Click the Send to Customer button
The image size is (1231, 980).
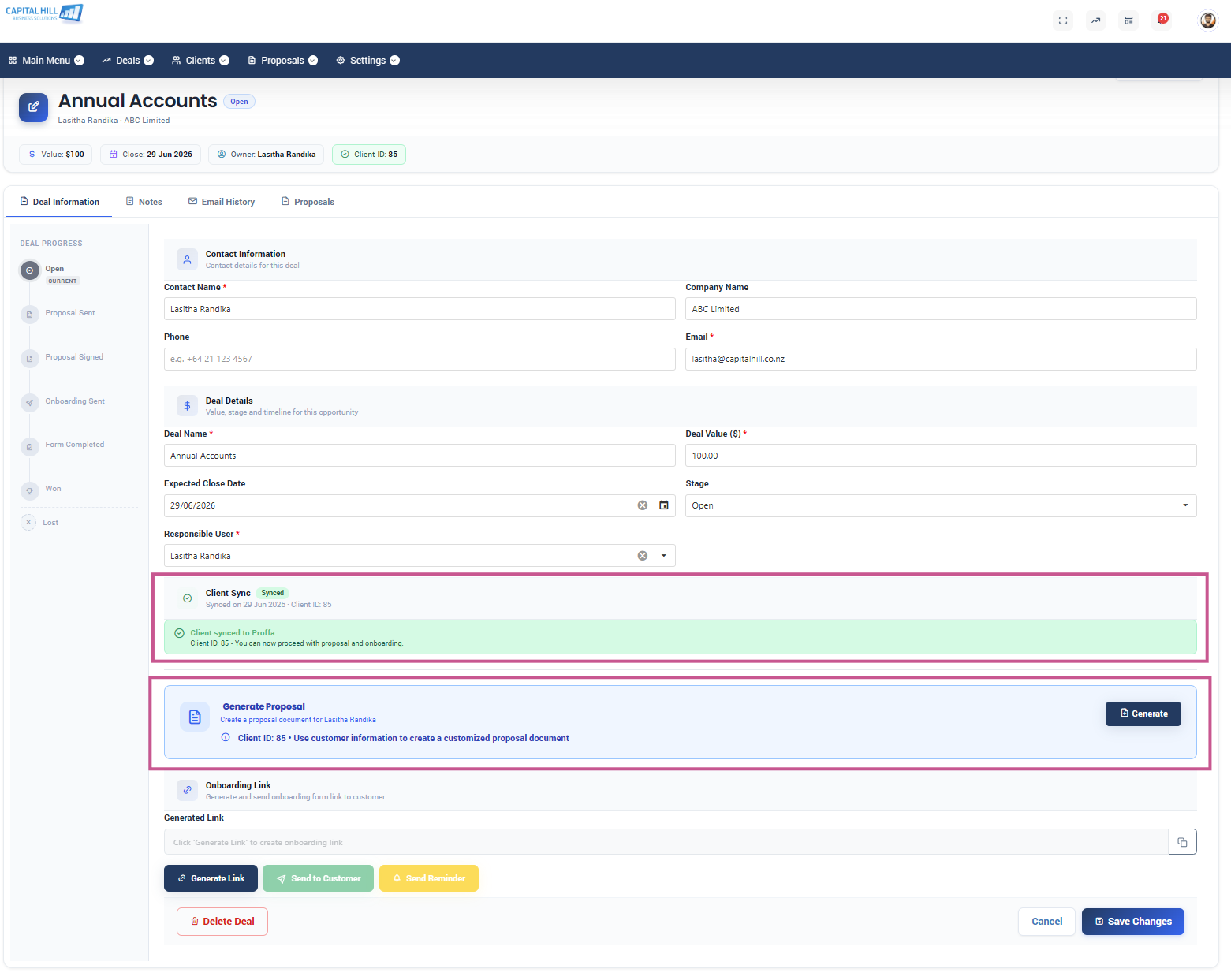pyautogui.click(x=318, y=878)
